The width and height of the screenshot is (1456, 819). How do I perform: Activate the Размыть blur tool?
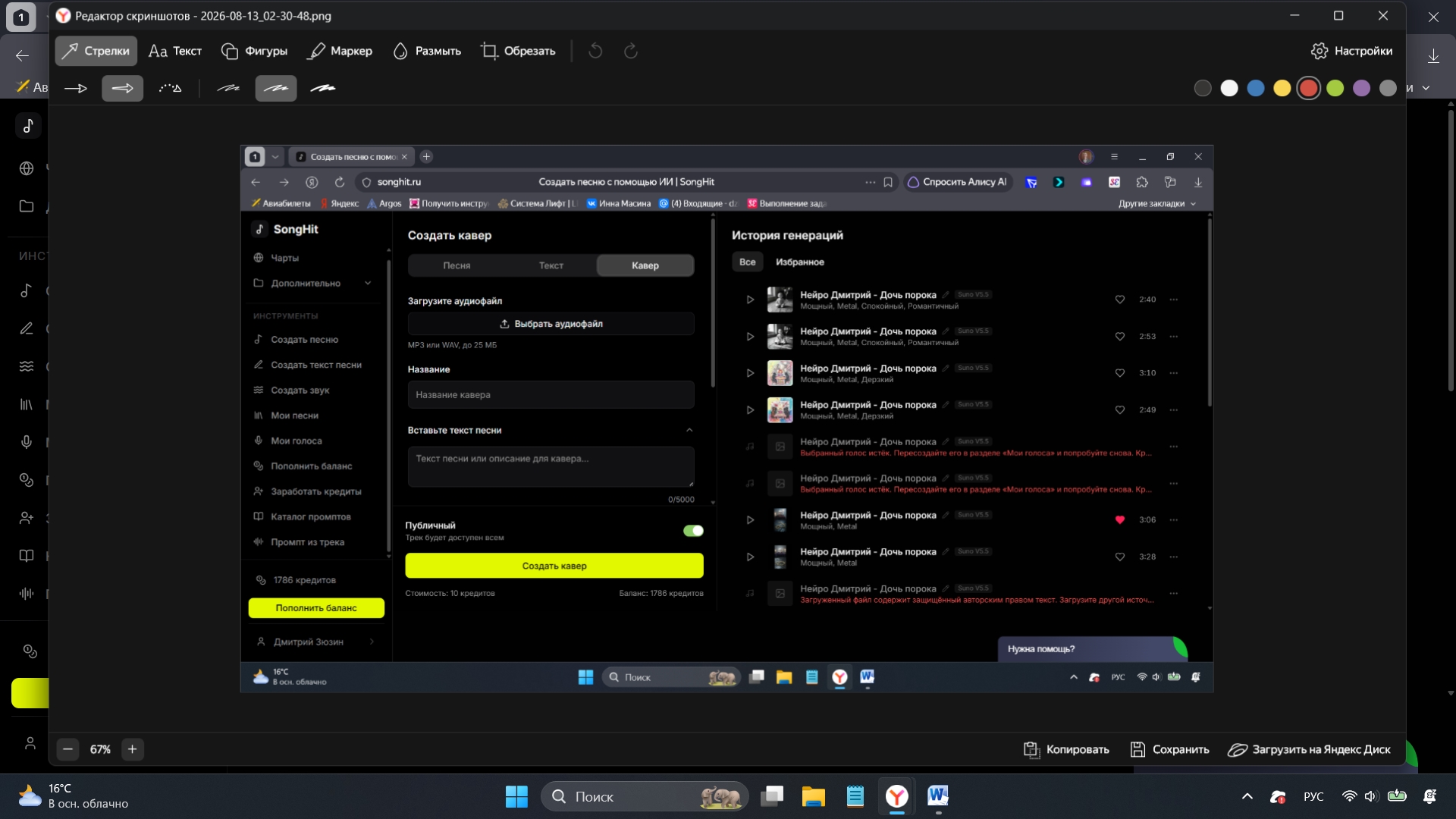427,51
